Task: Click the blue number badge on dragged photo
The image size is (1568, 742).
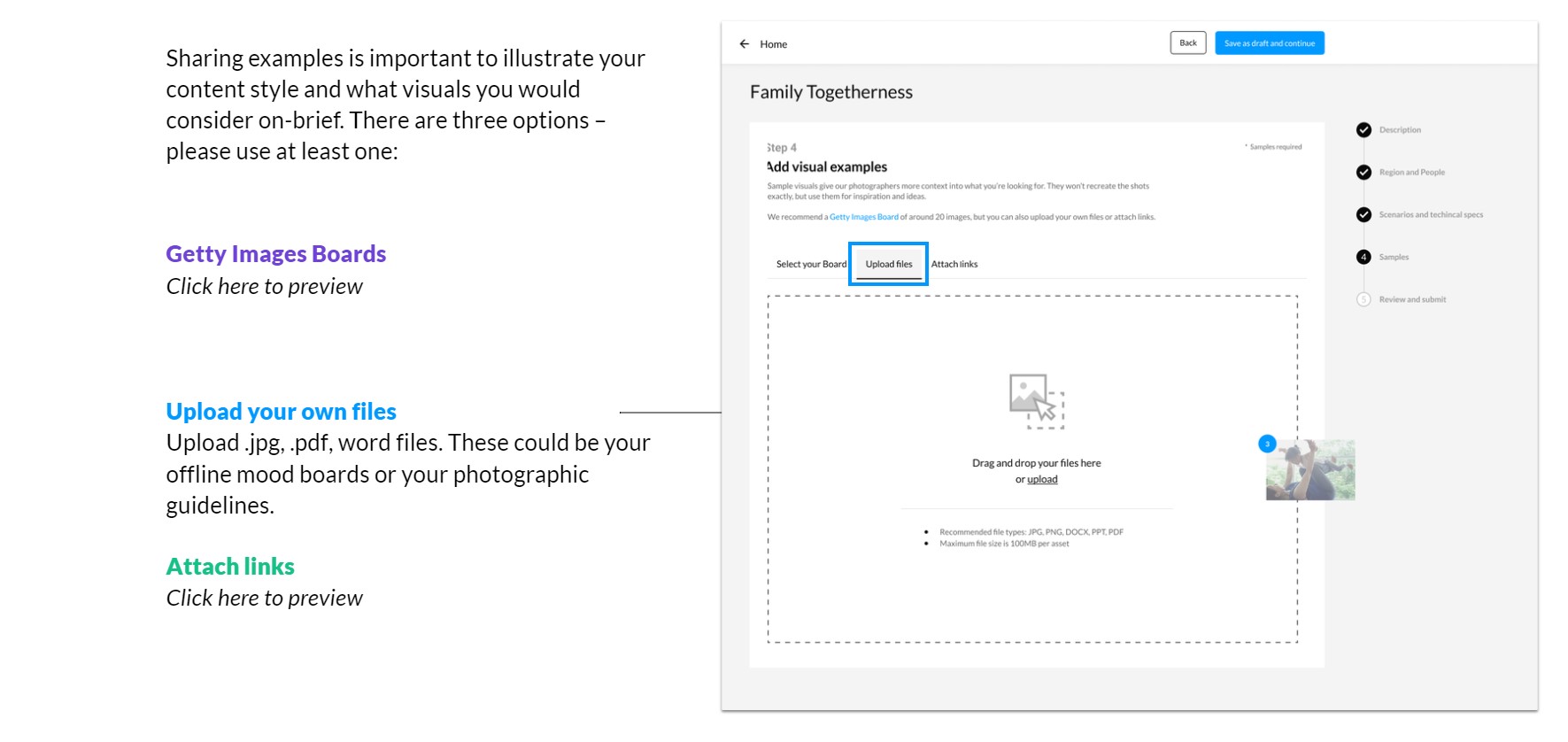Action: tap(1267, 444)
